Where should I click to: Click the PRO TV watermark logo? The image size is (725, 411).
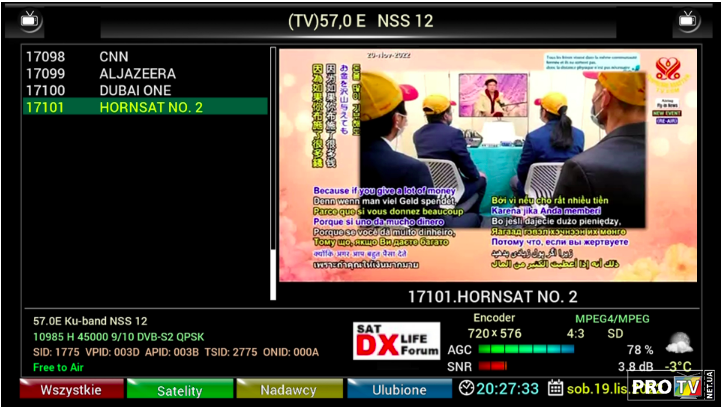pyautogui.click(x=672, y=386)
